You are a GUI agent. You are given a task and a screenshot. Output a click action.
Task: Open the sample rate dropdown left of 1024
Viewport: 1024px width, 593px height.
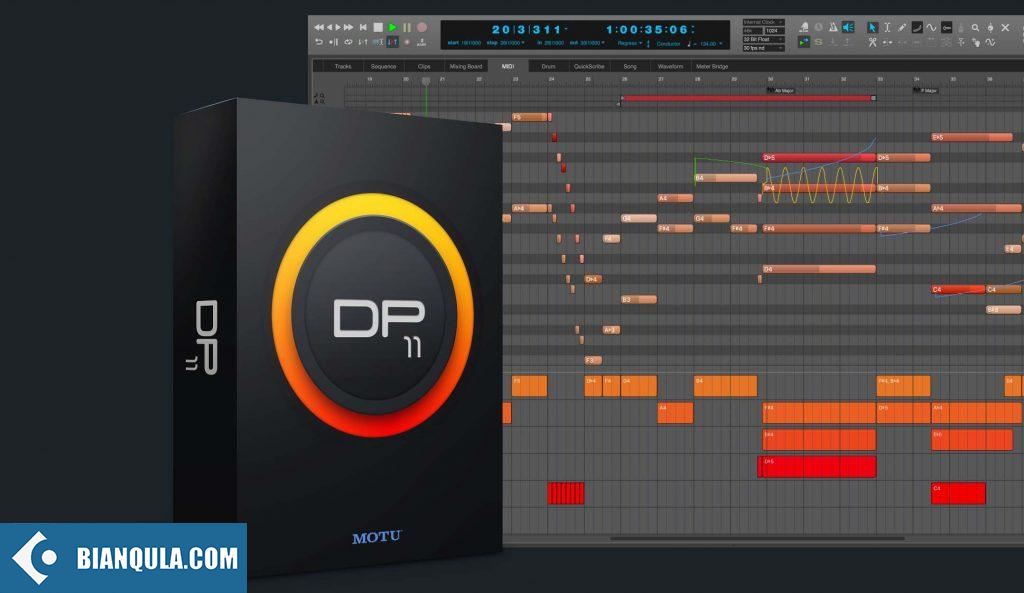coord(753,31)
